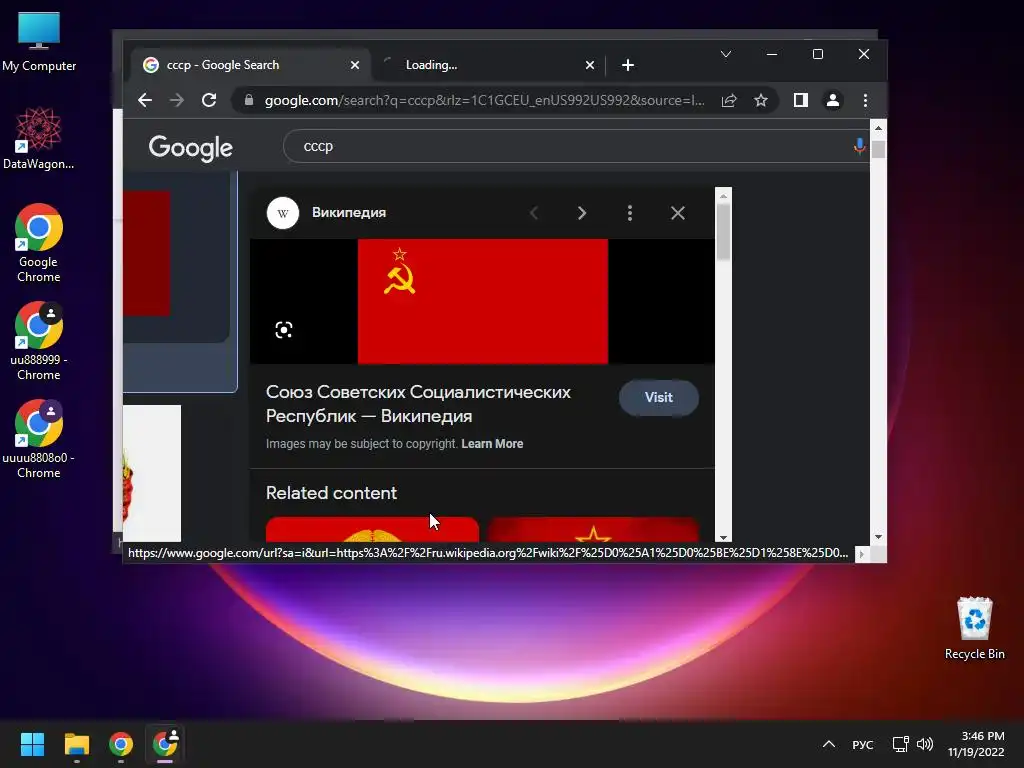Open the network status icon
Viewport: 1024px width, 768px height.
click(901, 744)
